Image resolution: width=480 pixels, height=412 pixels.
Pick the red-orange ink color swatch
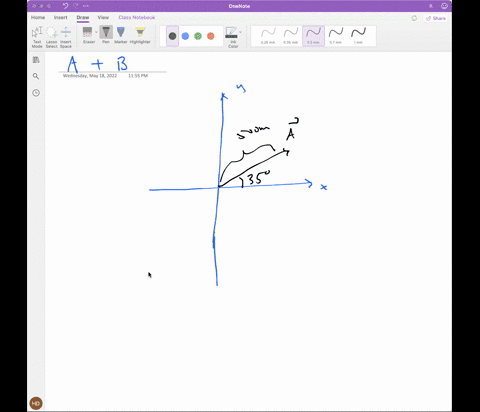tap(211, 36)
